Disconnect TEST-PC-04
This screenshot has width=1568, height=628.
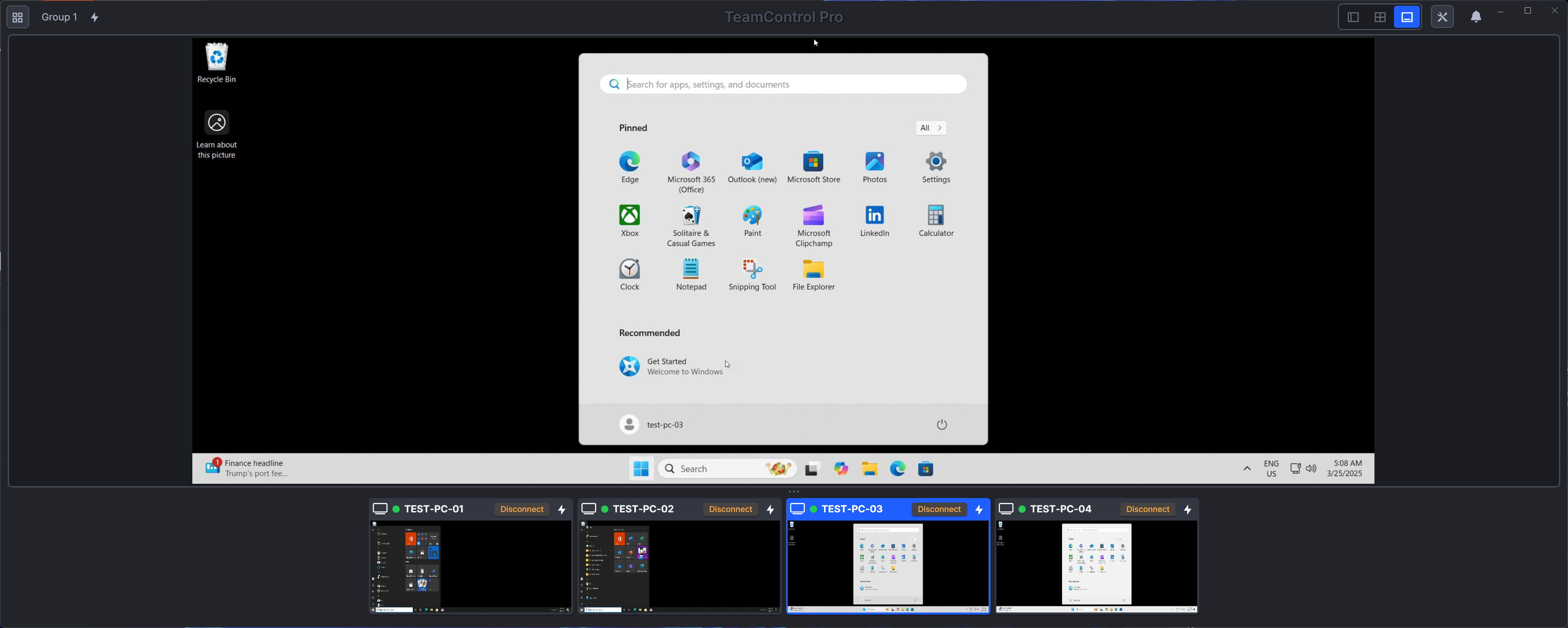(1147, 509)
